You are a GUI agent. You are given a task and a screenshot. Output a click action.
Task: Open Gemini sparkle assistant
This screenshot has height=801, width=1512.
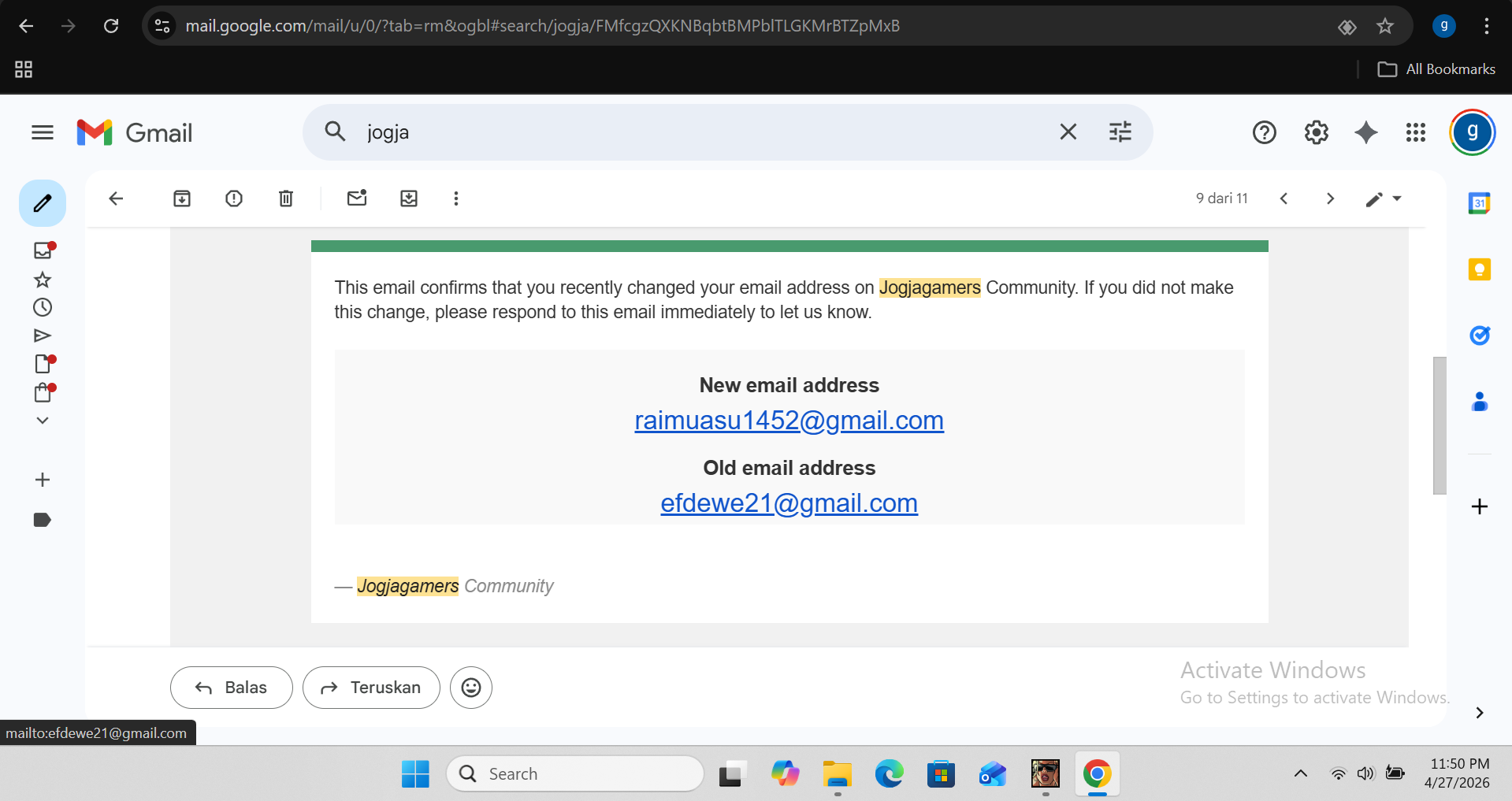pos(1366,132)
